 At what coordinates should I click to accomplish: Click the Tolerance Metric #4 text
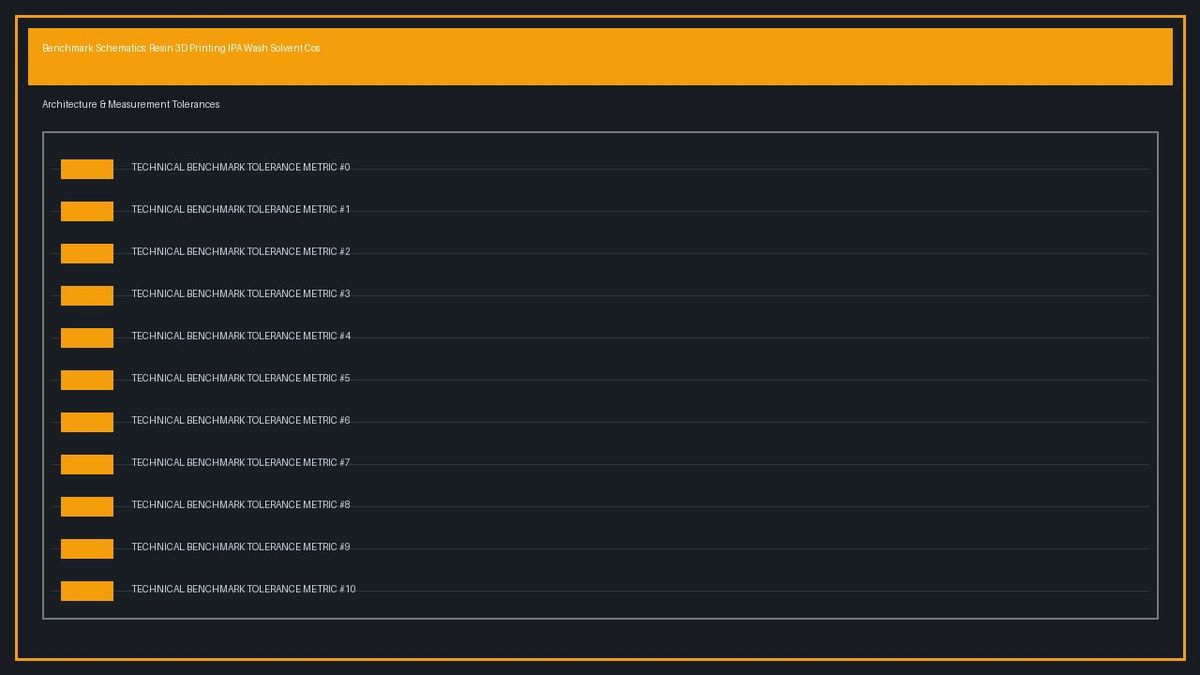[x=241, y=336]
